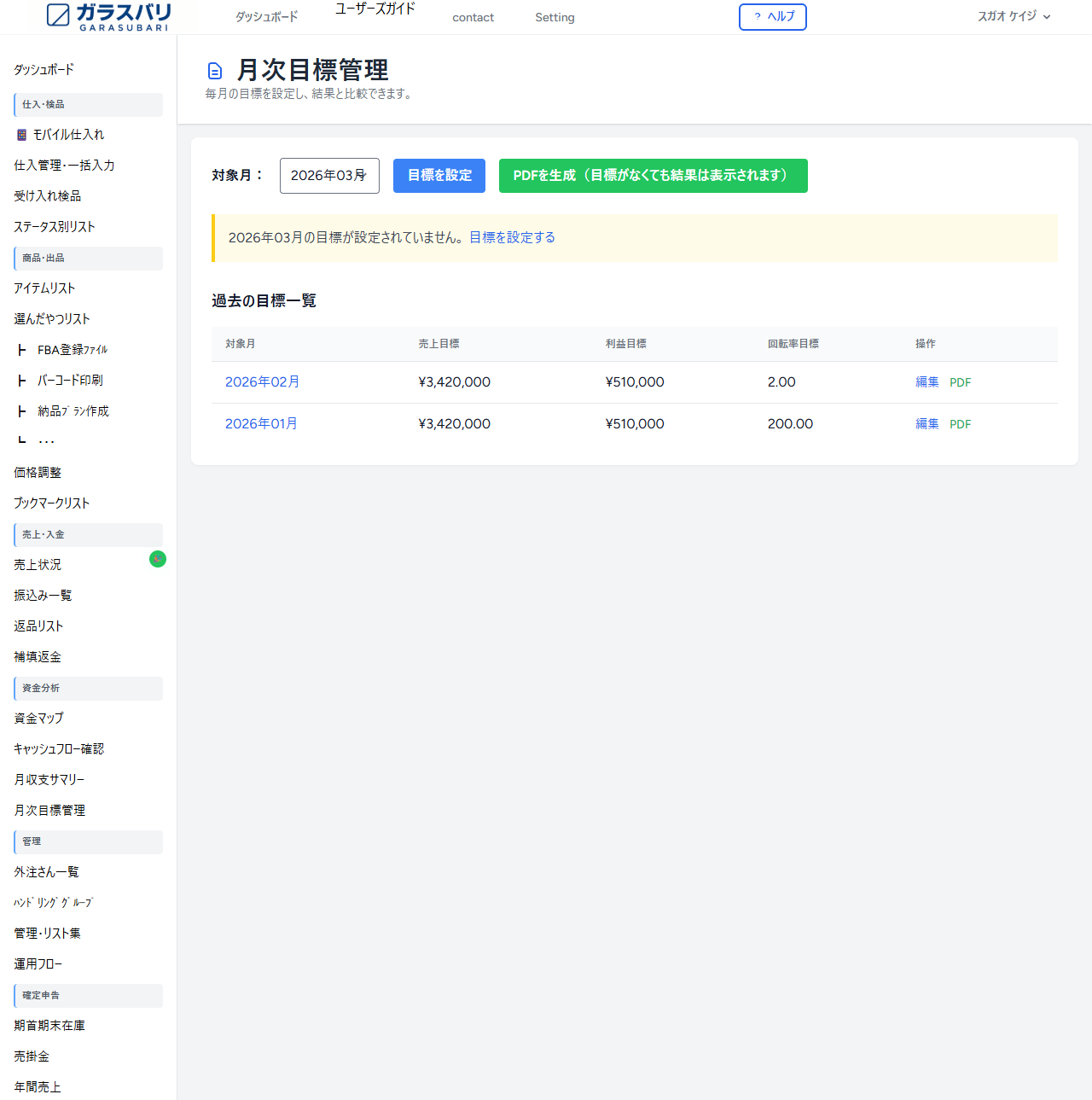1092x1100 pixels.
Task: Open the 2026年02月 target row link
Action: pos(262,382)
